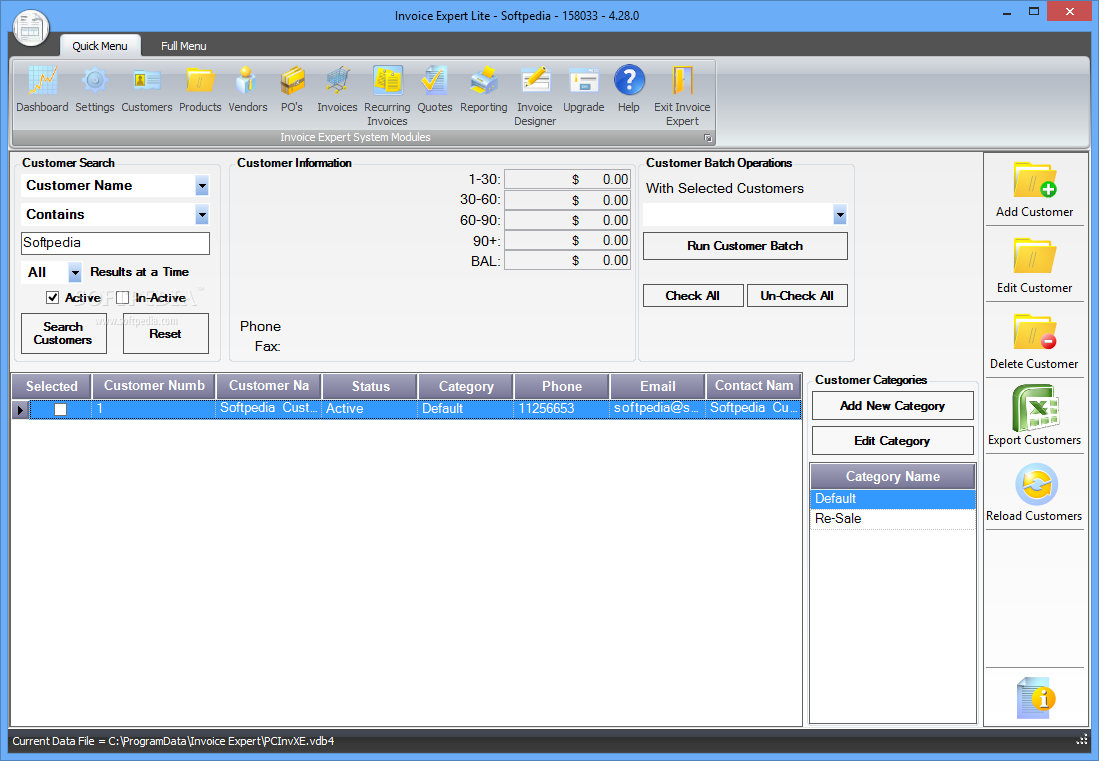Click the BAL balance field
The width and height of the screenshot is (1099, 761).
(567, 261)
